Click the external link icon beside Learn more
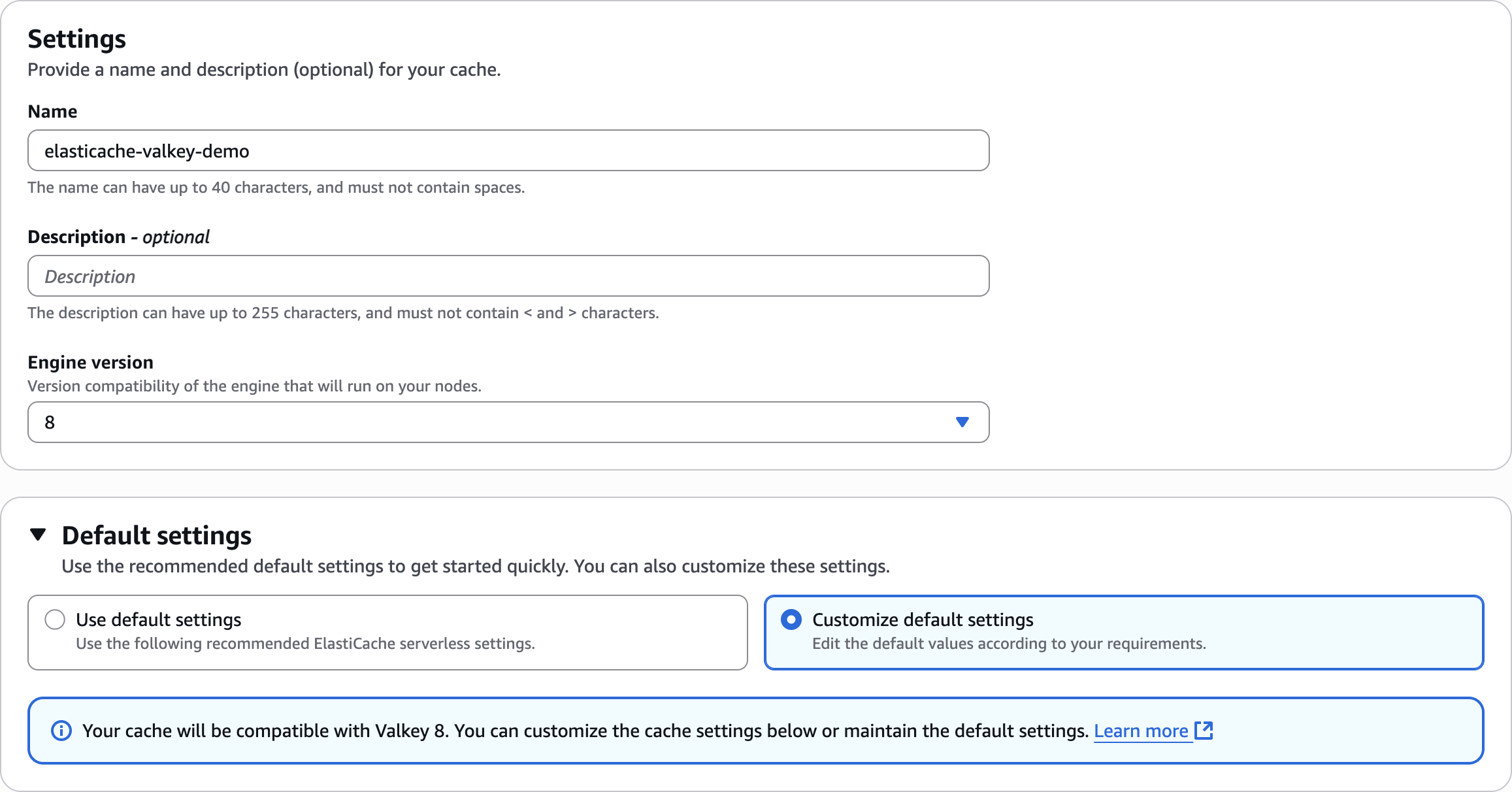This screenshot has height=792, width=1512. pyautogui.click(x=1204, y=731)
